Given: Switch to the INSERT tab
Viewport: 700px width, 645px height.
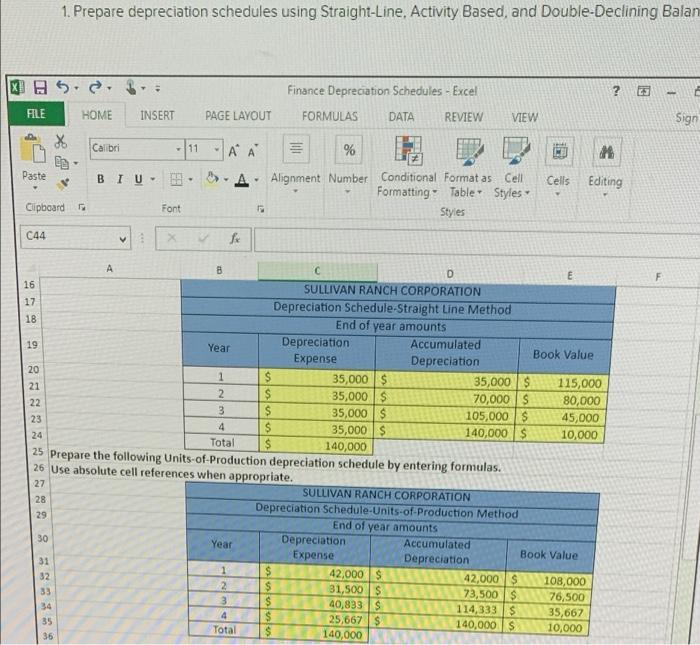Looking at the screenshot, I should pyautogui.click(x=157, y=116).
